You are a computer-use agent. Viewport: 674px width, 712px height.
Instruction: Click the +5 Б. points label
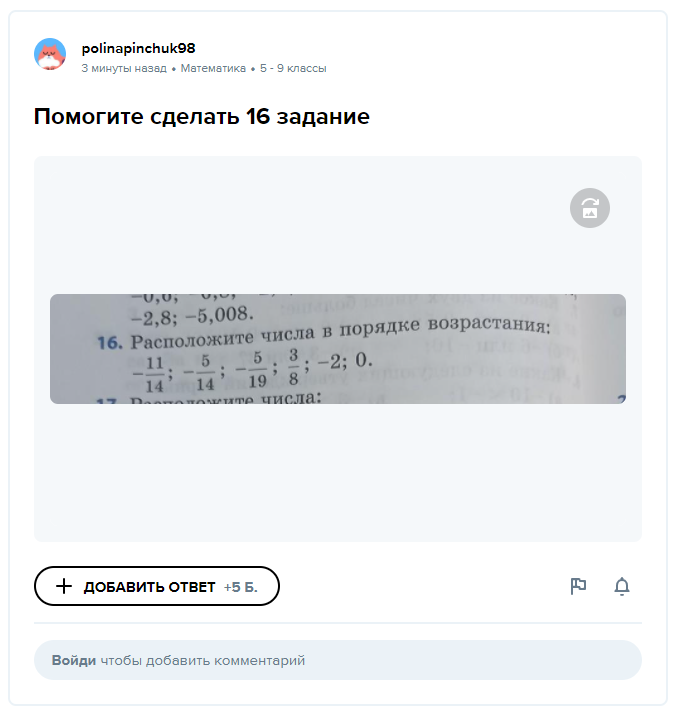(x=240, y=587)
